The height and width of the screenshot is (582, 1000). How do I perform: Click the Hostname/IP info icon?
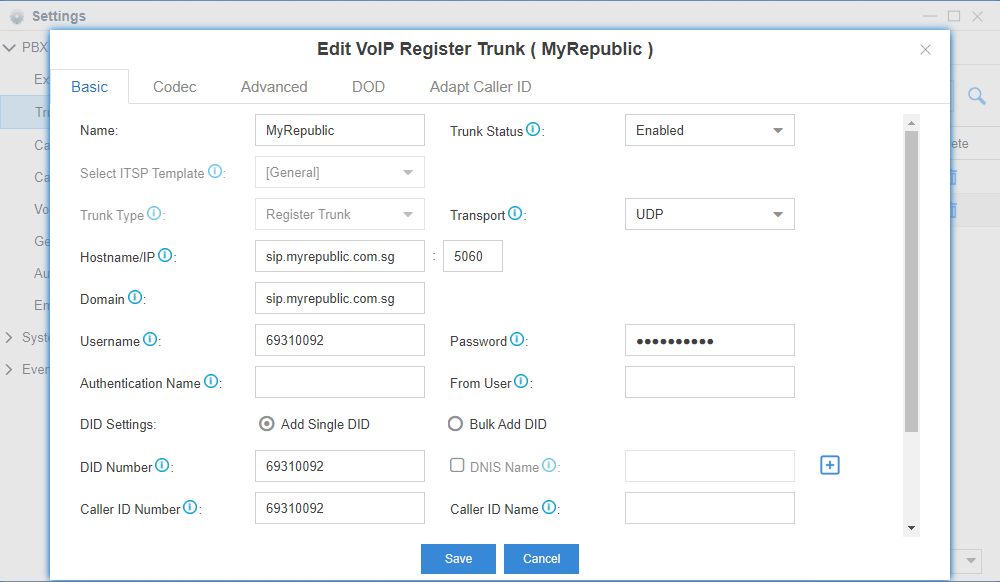pyautogui.click(x=165, y=256)
